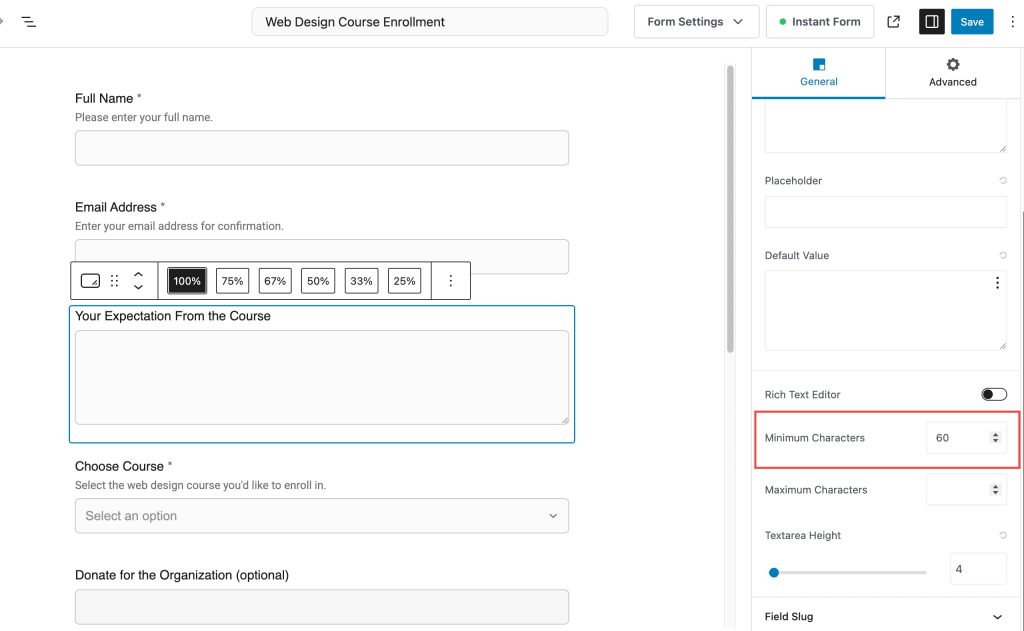The image size is (1024, 631).
Task: Click the Default Value textarea
Action: click(x=885, y=310)
